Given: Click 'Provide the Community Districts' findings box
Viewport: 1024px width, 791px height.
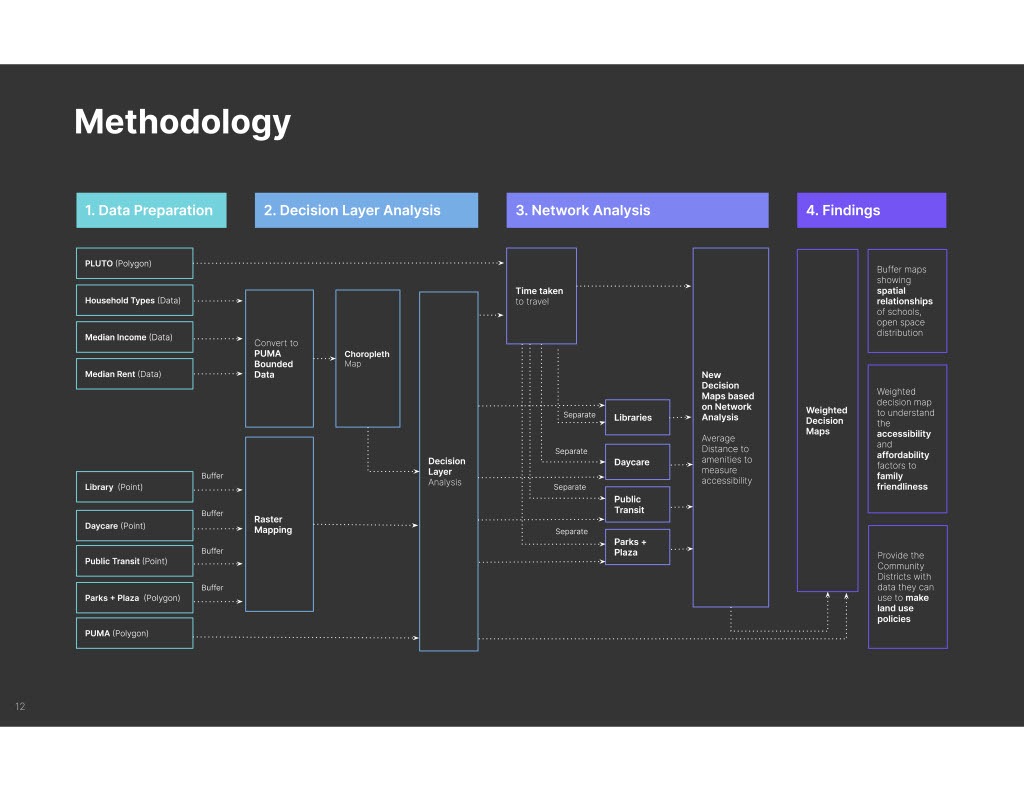Looking at the screenshot, I should point(907,587).
